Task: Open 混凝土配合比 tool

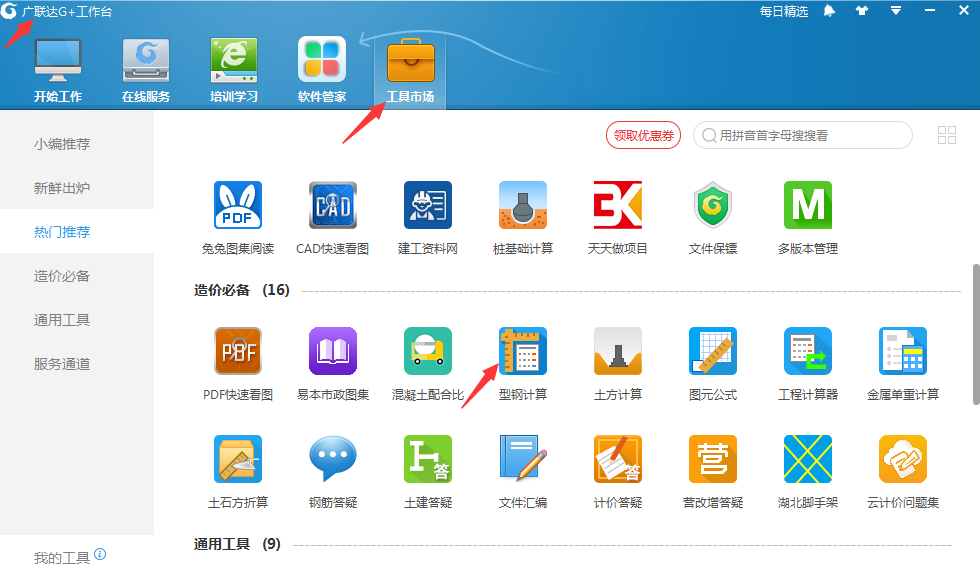Action: point(428,351)
